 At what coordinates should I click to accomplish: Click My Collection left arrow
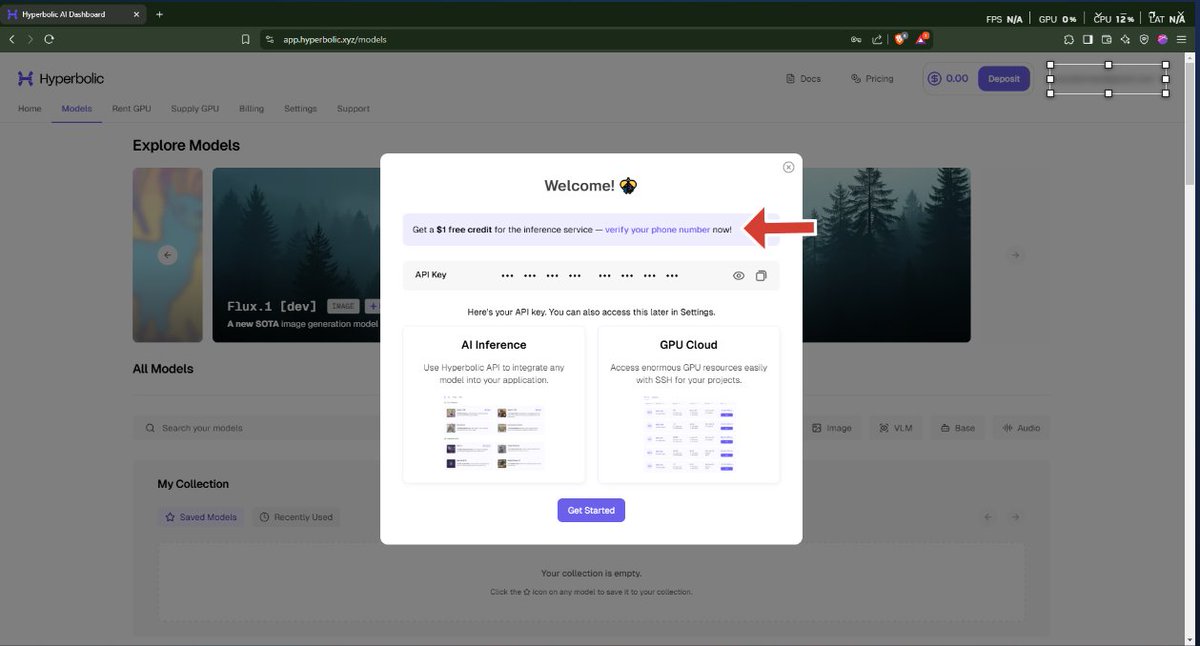click(988, 517)
